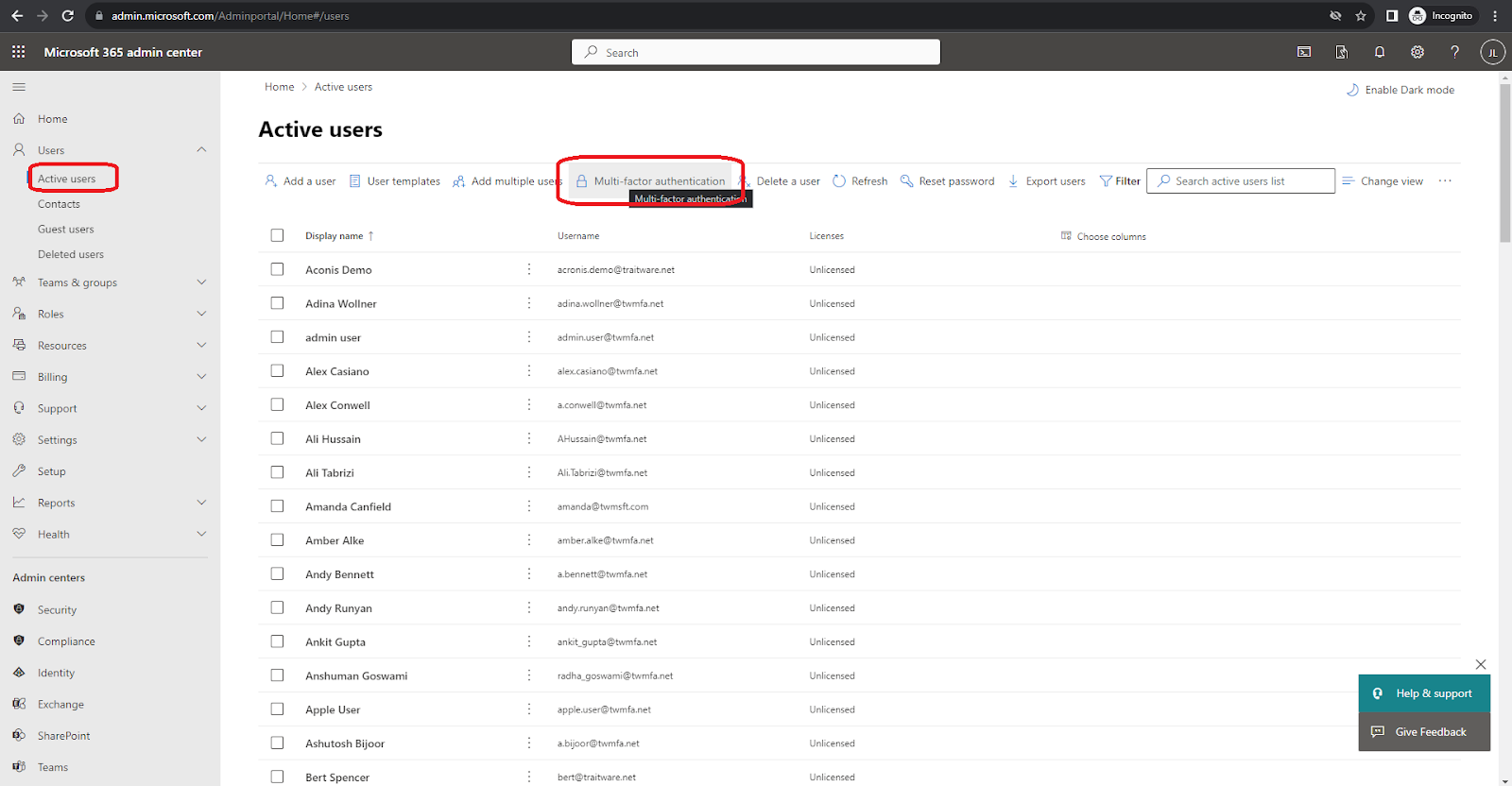1512x786 pixels.
Task: Select the Apple User checkbox
Action: click(x=277, y=709)
